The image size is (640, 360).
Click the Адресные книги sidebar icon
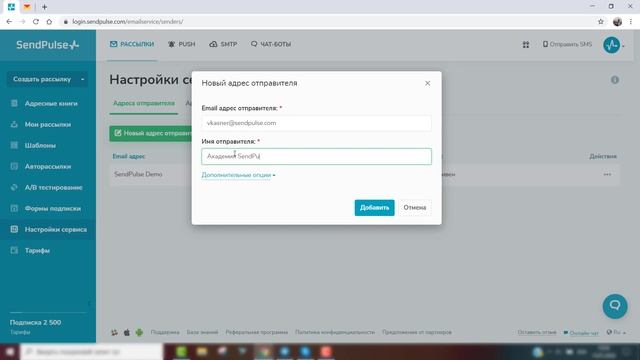point(14,103)
